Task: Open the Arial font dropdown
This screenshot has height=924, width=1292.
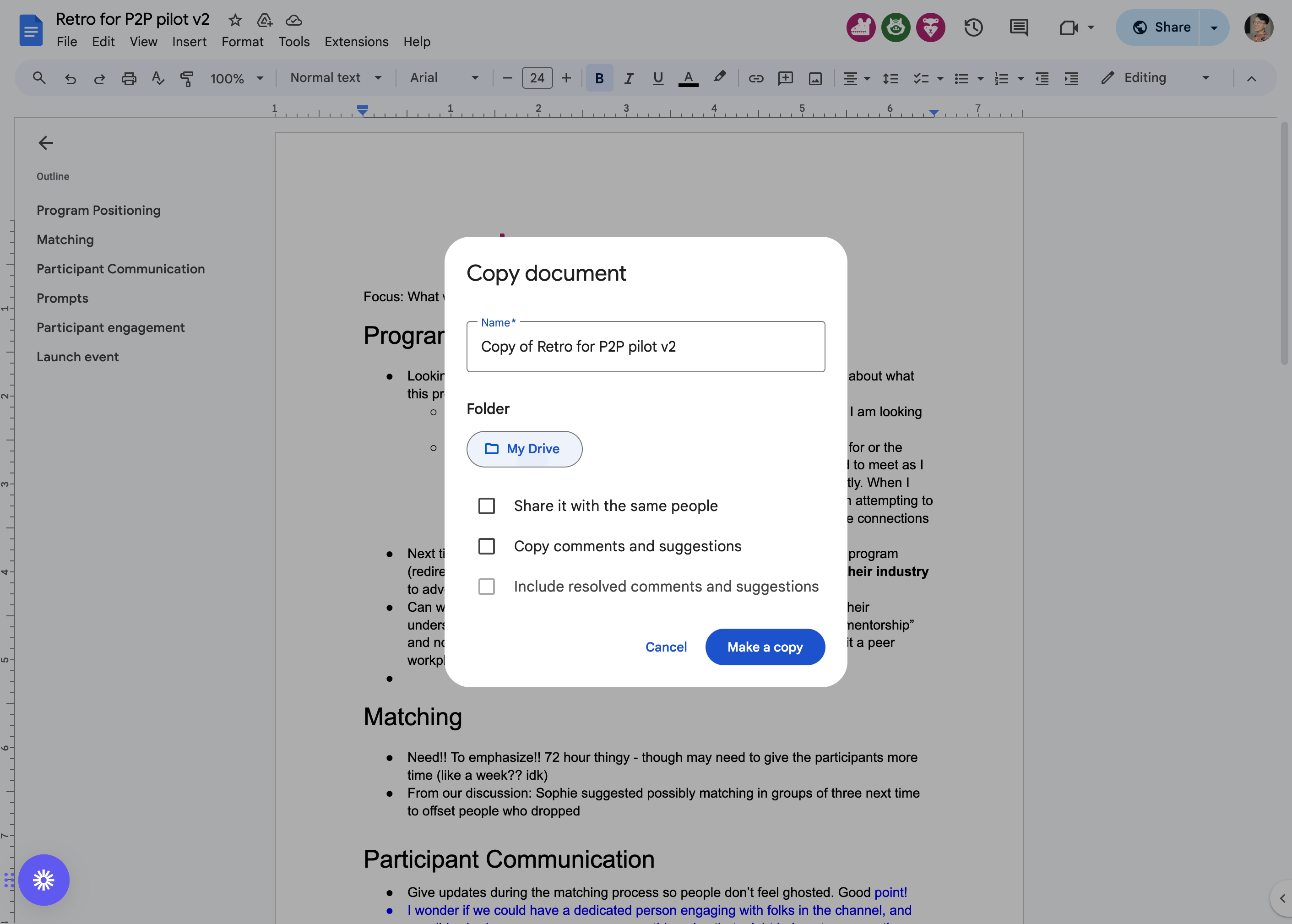Action: point(444,78)
